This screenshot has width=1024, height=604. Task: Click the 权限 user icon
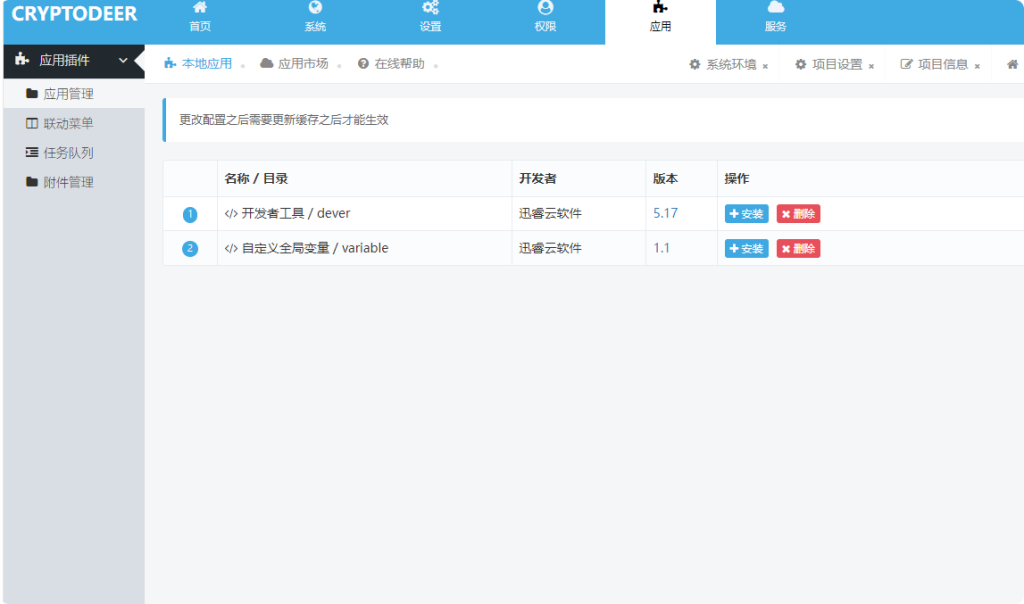(545, 7)
